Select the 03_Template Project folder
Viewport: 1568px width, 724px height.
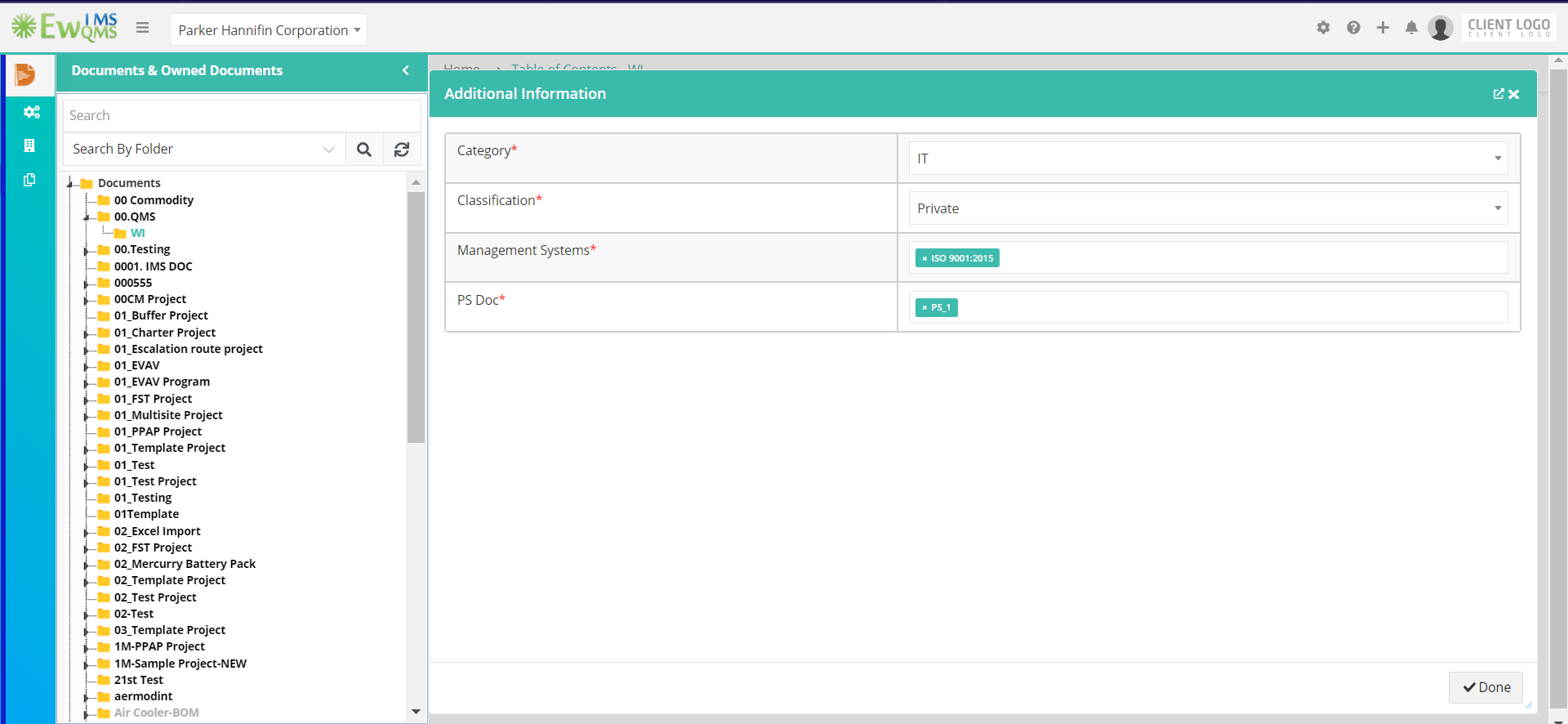click(x=170, y=630)
